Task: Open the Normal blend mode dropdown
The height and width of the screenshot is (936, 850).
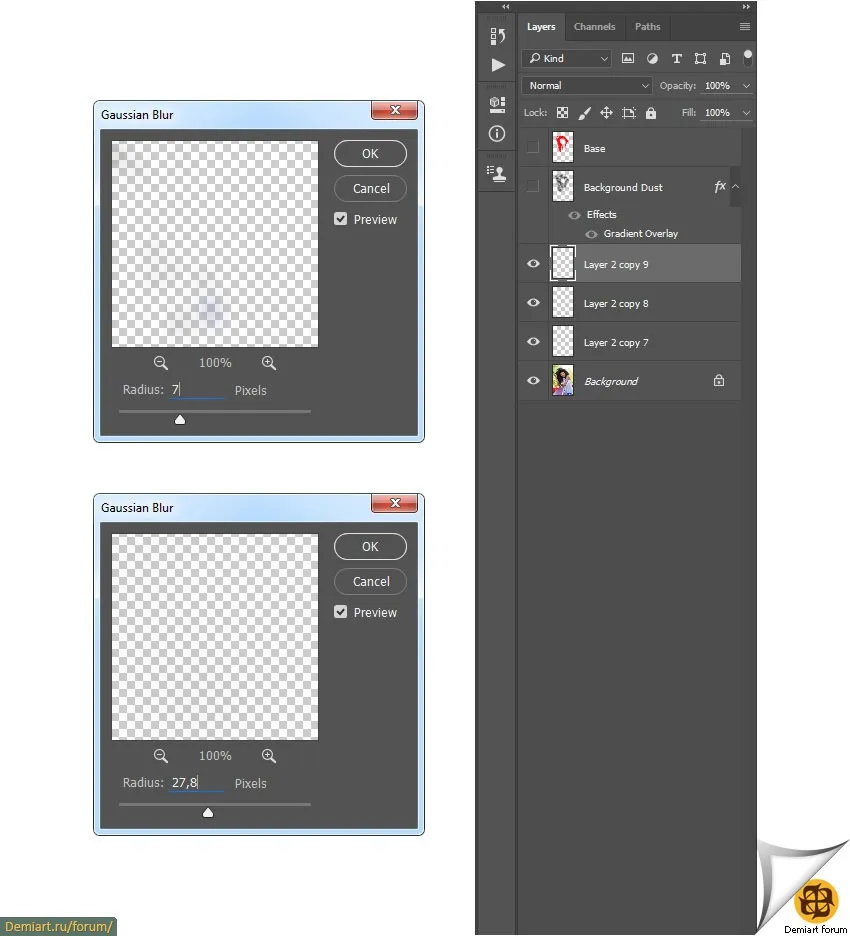Action: point(587,86)
